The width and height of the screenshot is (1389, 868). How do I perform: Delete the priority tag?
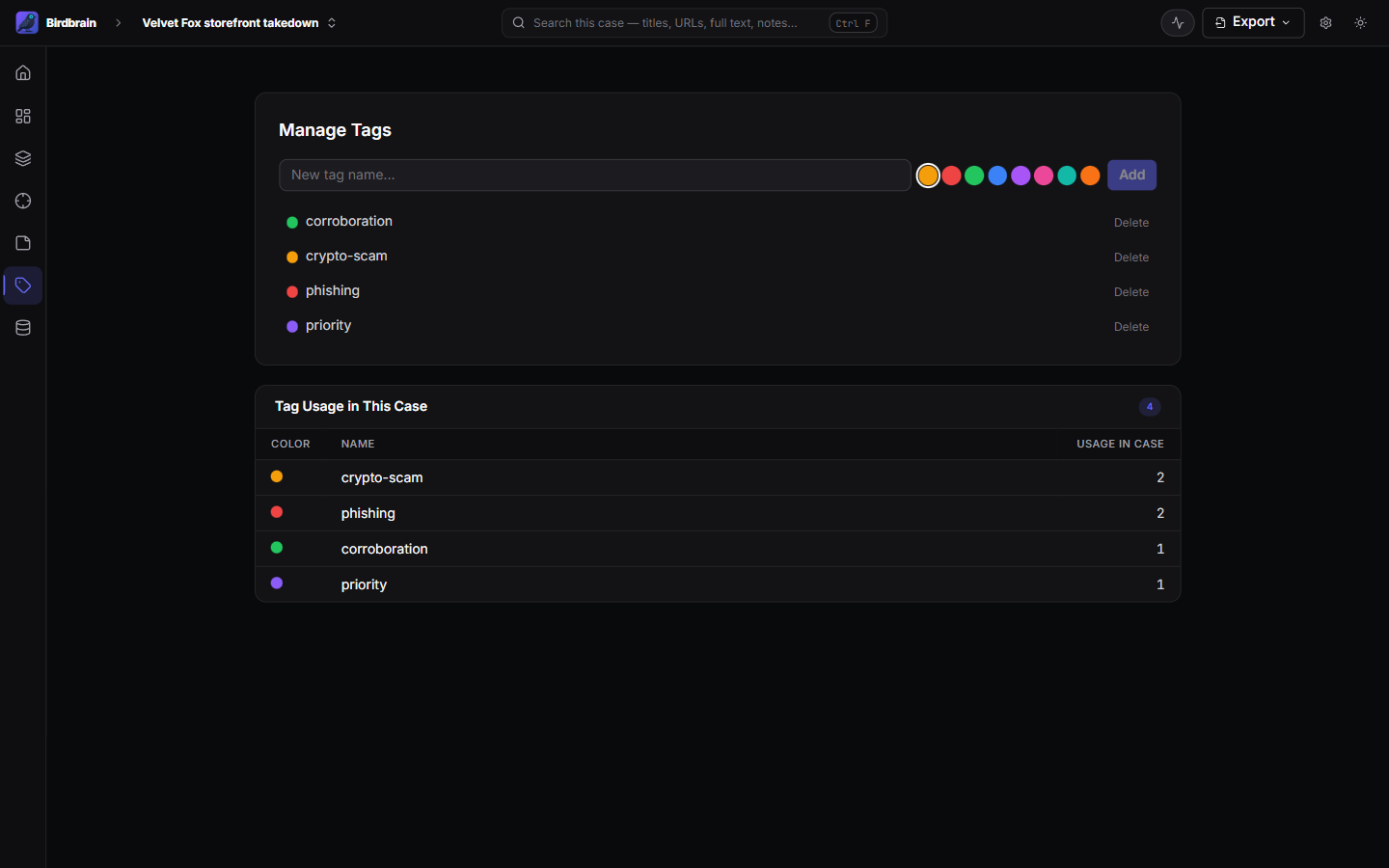(x=1131, y=327)
